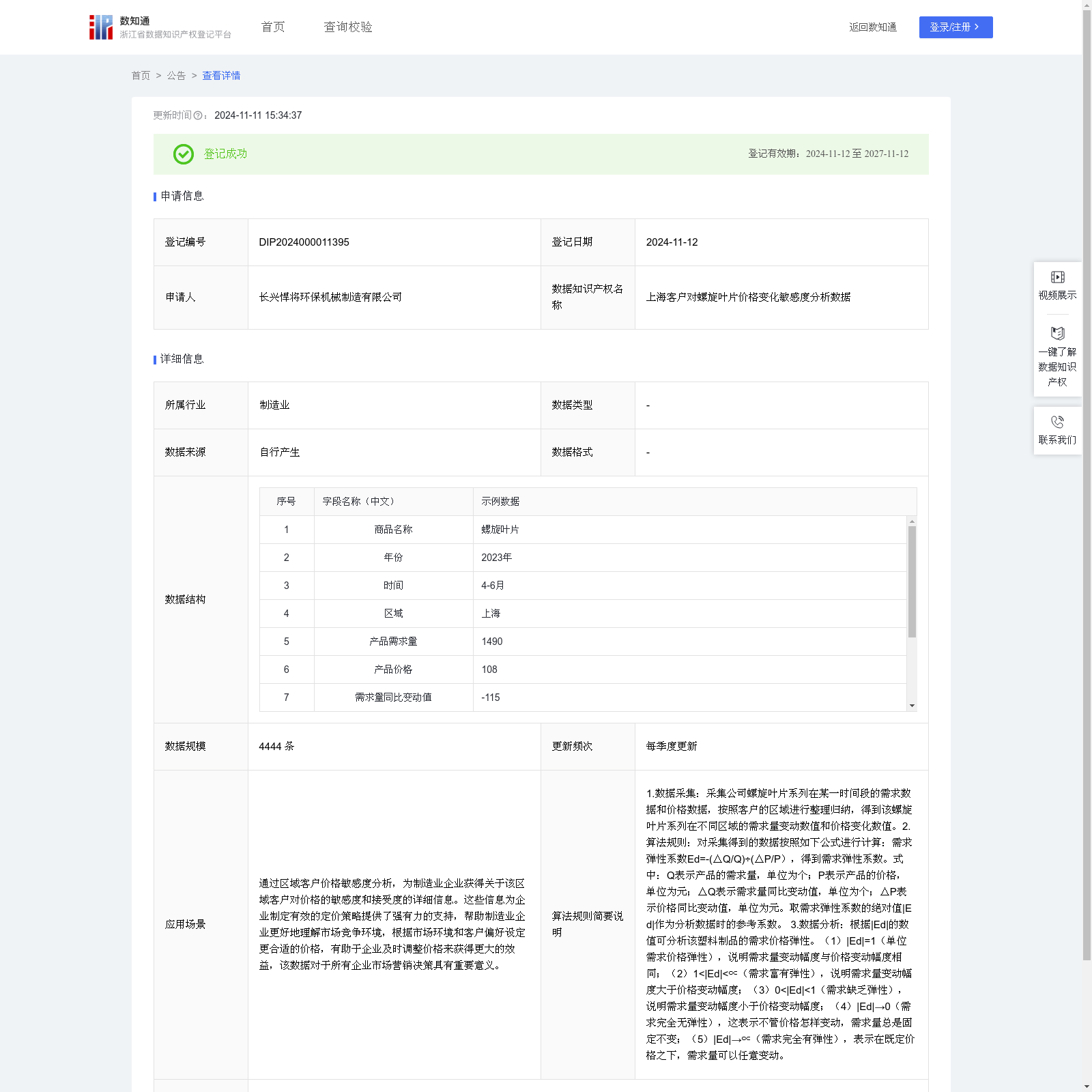Click the data structure table scrollbar thumb
Viewport: 1092px width, 1092px height.
(x=912, y=581)
